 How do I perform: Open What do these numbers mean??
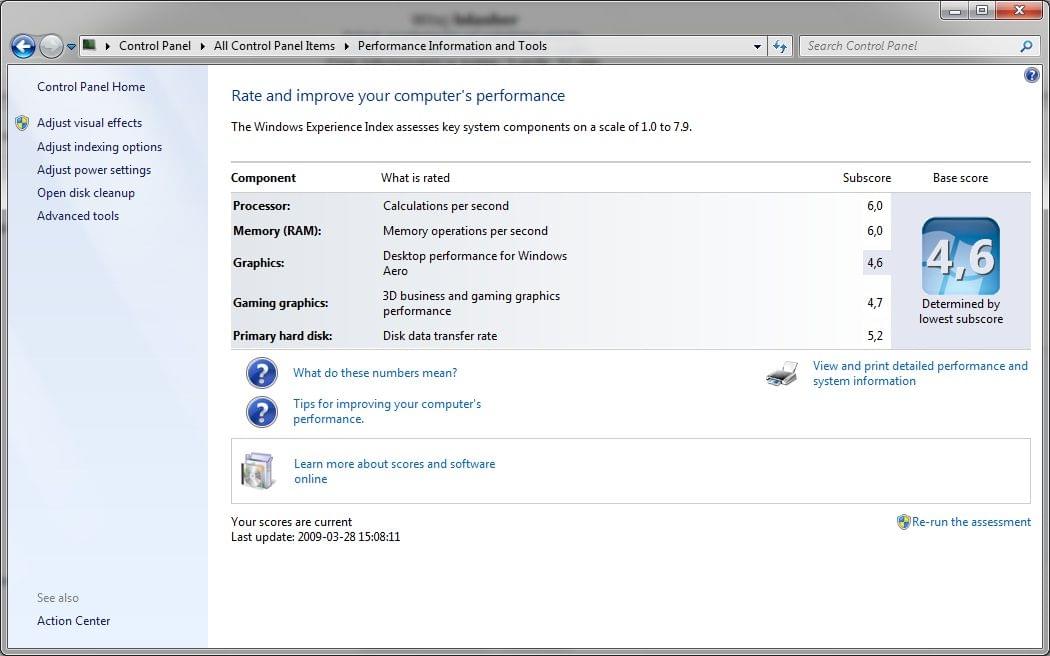click(375, 373)
